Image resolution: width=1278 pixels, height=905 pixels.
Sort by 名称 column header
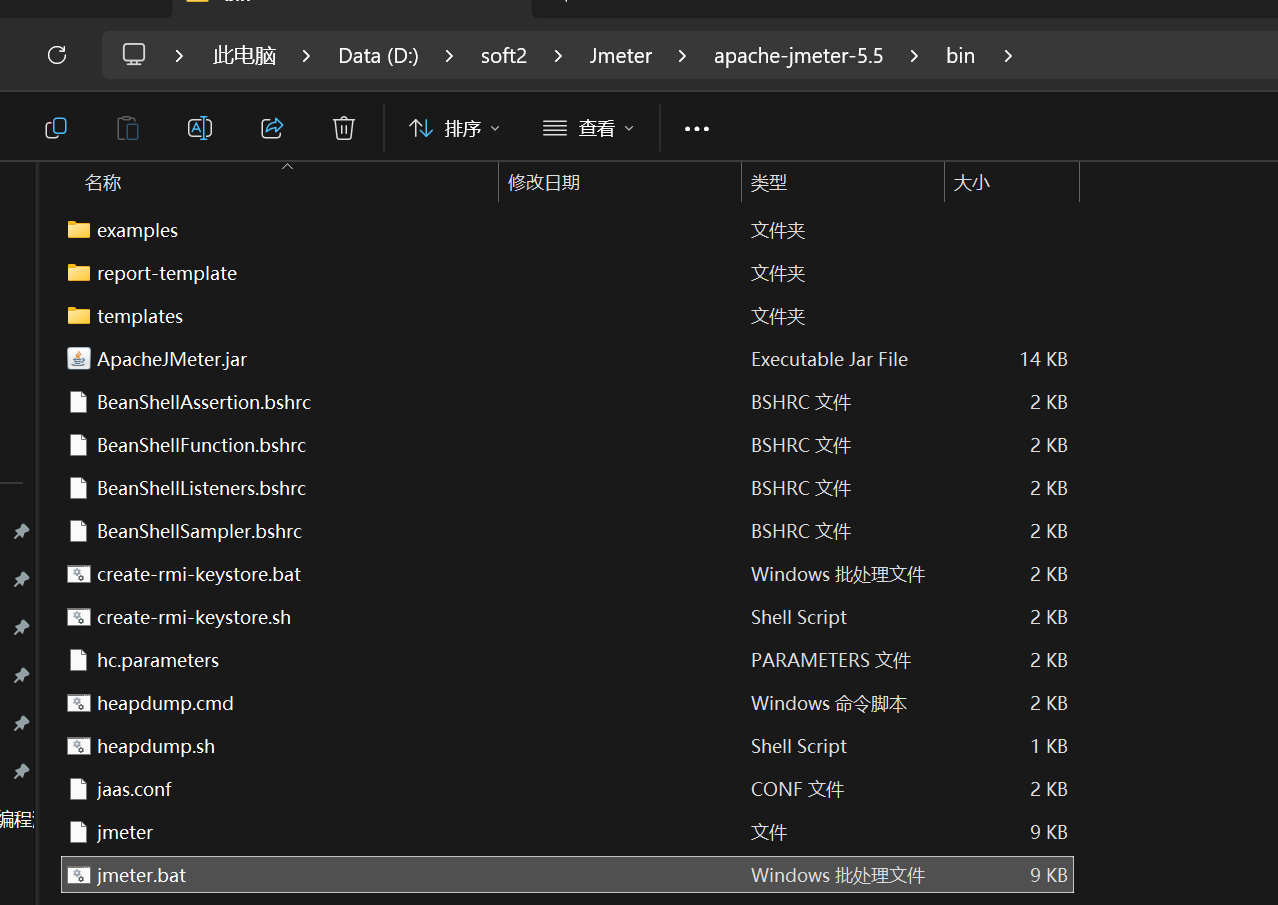click(x=103, y=183)
